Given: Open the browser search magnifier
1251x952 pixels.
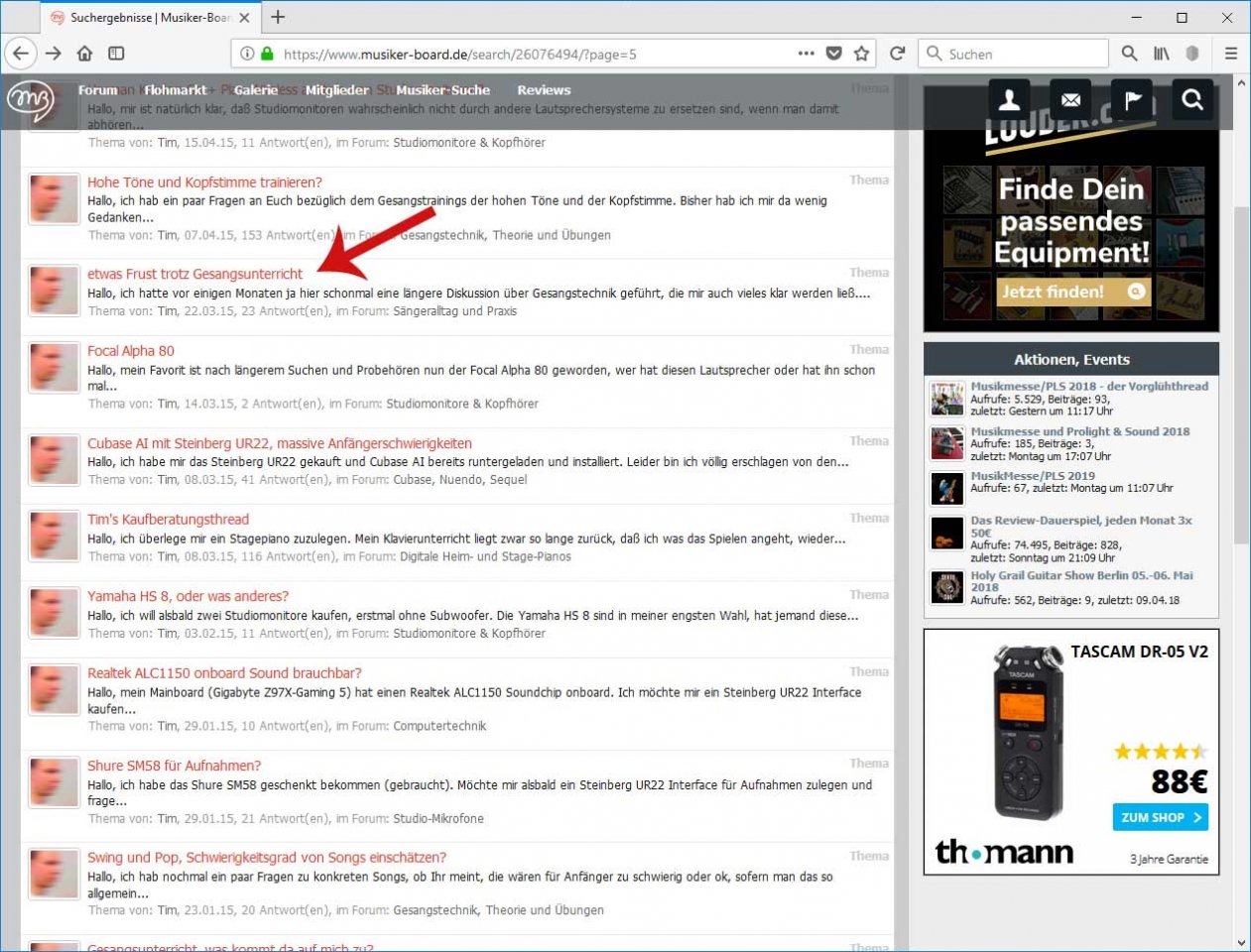Looking at the screenshot, I should pos(1129,54).
